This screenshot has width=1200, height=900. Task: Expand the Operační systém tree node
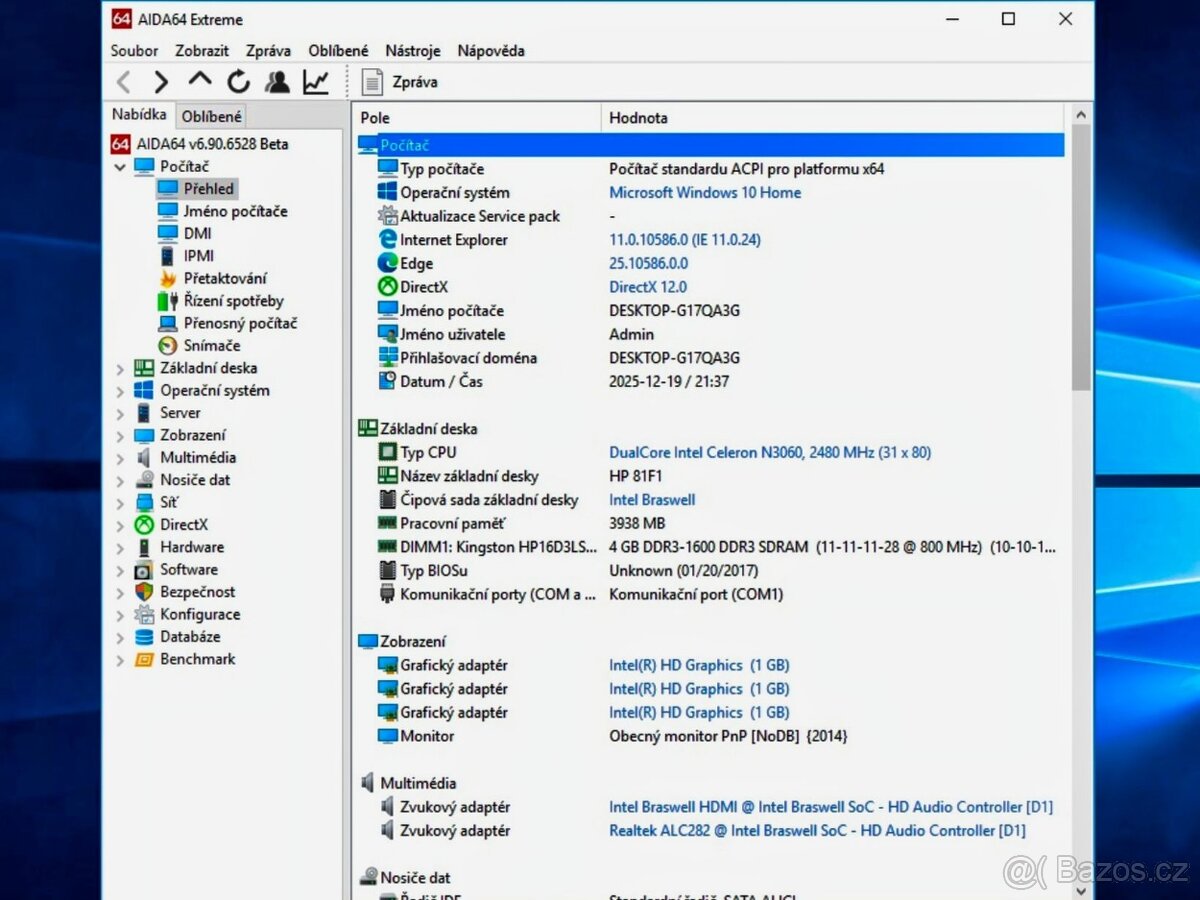pos(120,391)
